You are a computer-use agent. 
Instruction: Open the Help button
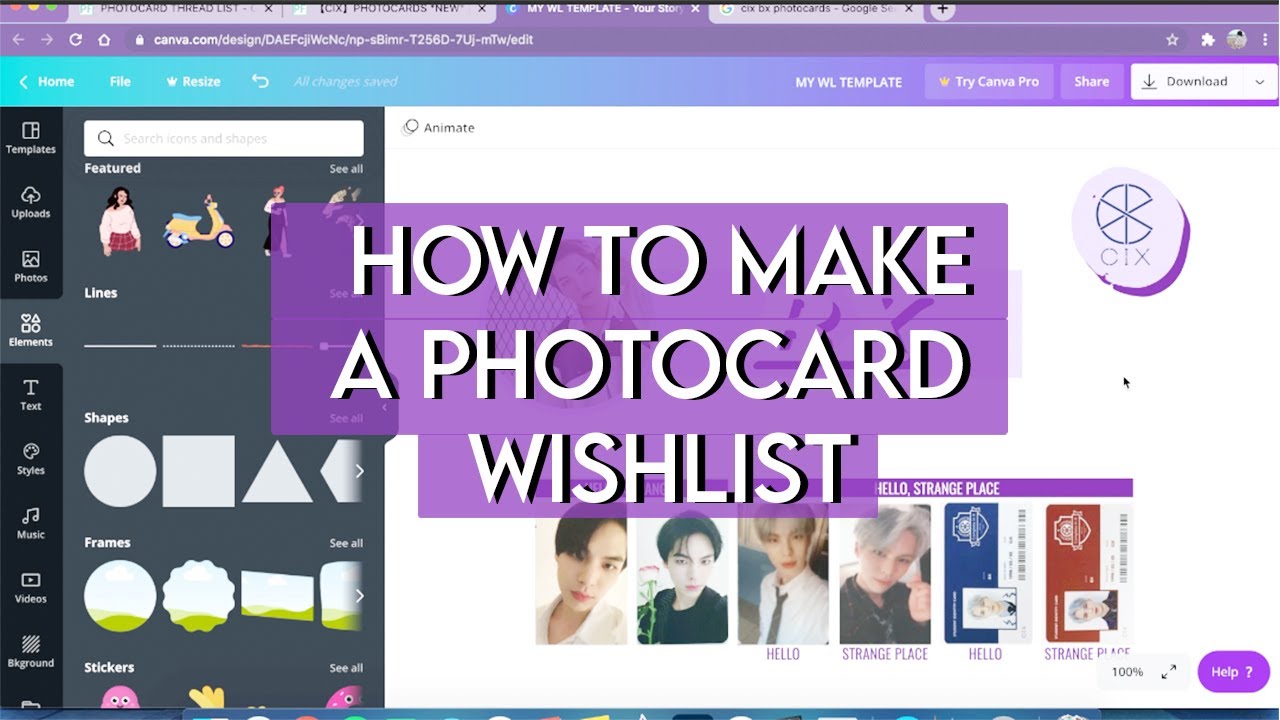pyautogui.click(x=1233, y=672)
